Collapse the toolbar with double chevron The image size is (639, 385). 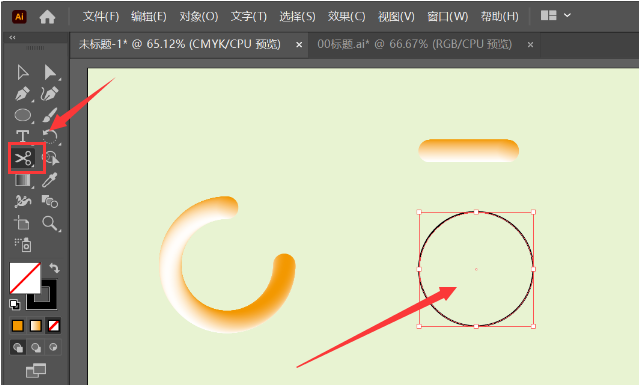[12, 37]
